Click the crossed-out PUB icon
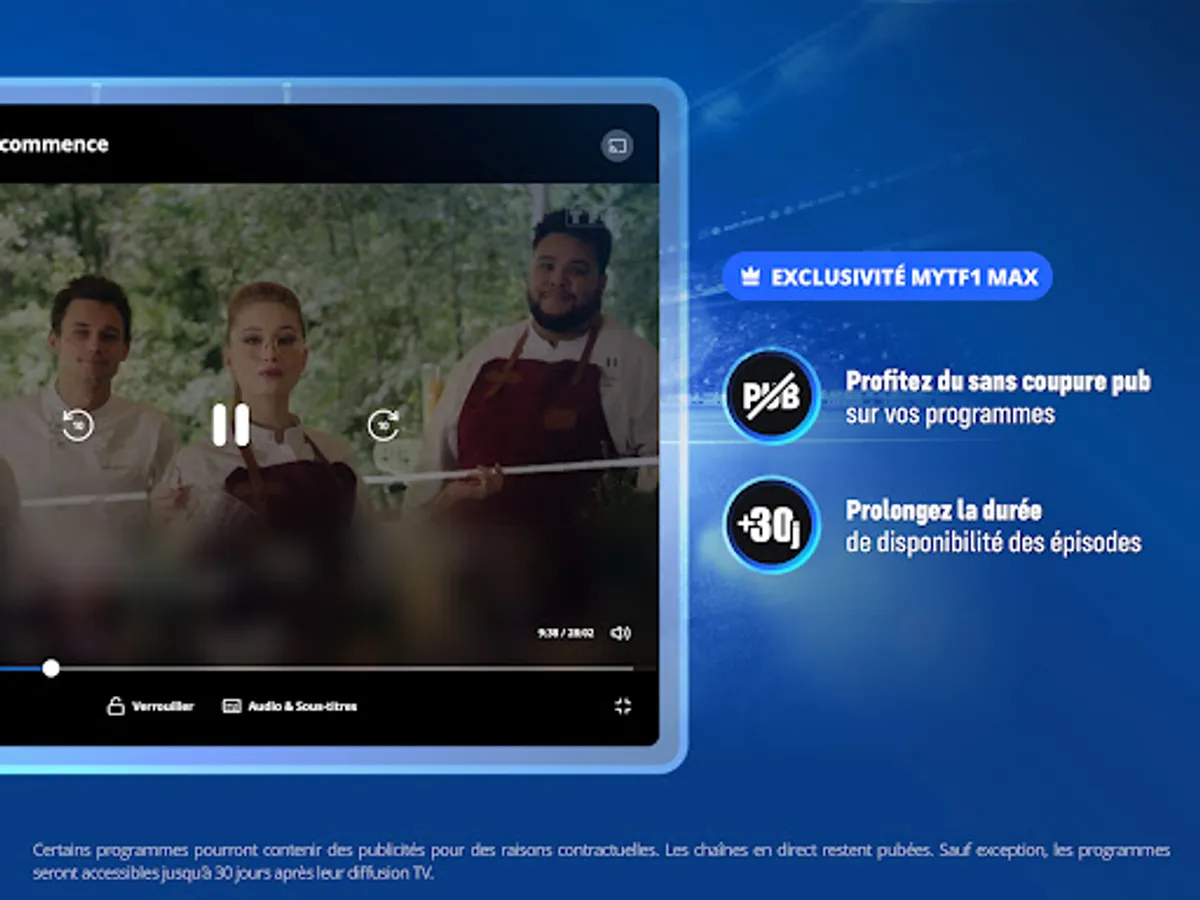Viewport: 1200px width, 900px height. pyautogui.click(x=772, y=396)
